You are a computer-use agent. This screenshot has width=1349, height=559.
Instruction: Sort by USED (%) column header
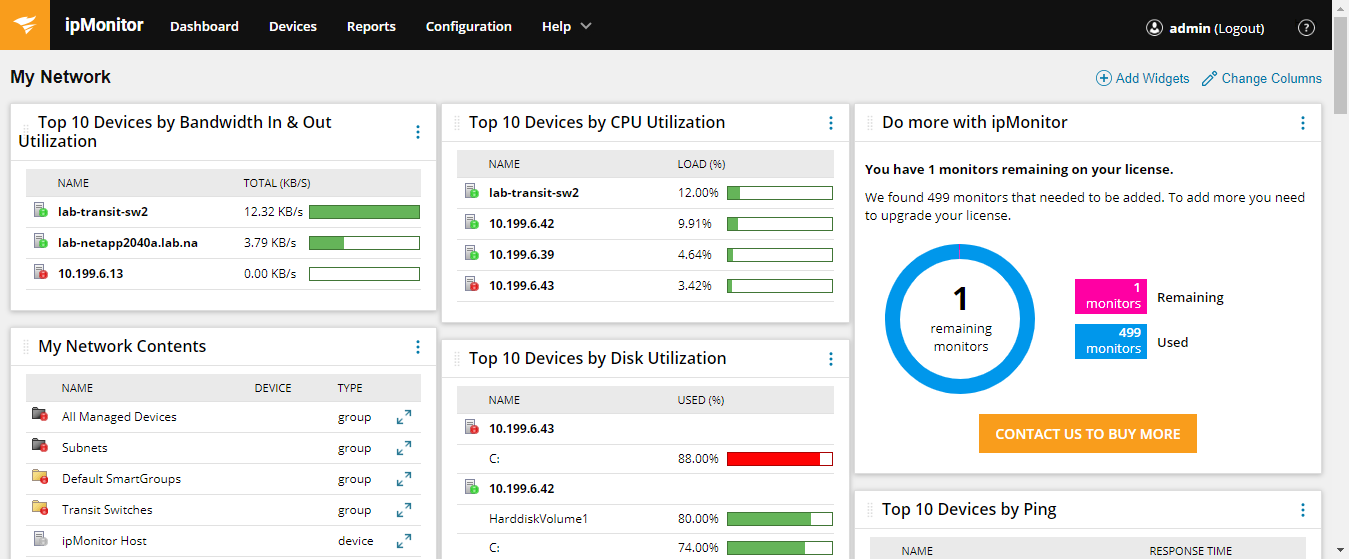700,400
